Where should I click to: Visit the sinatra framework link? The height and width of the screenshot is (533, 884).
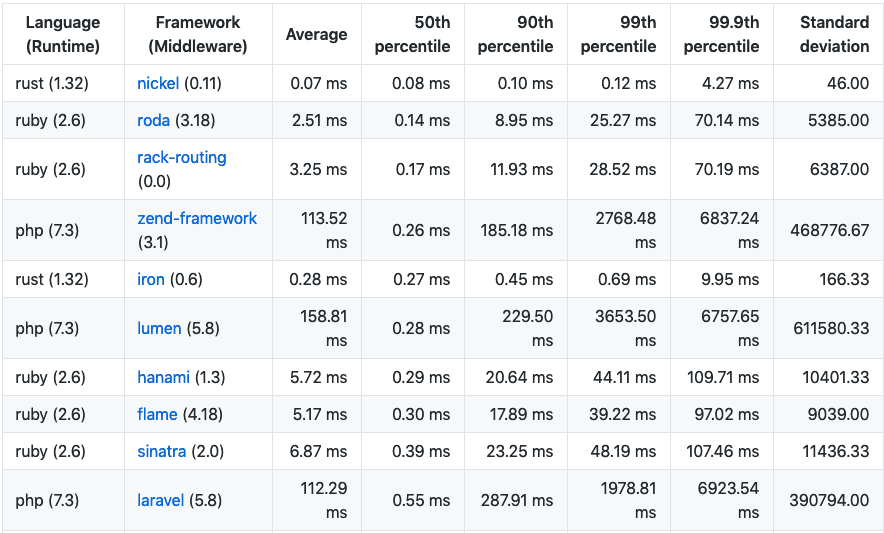(x=161, y=451)
